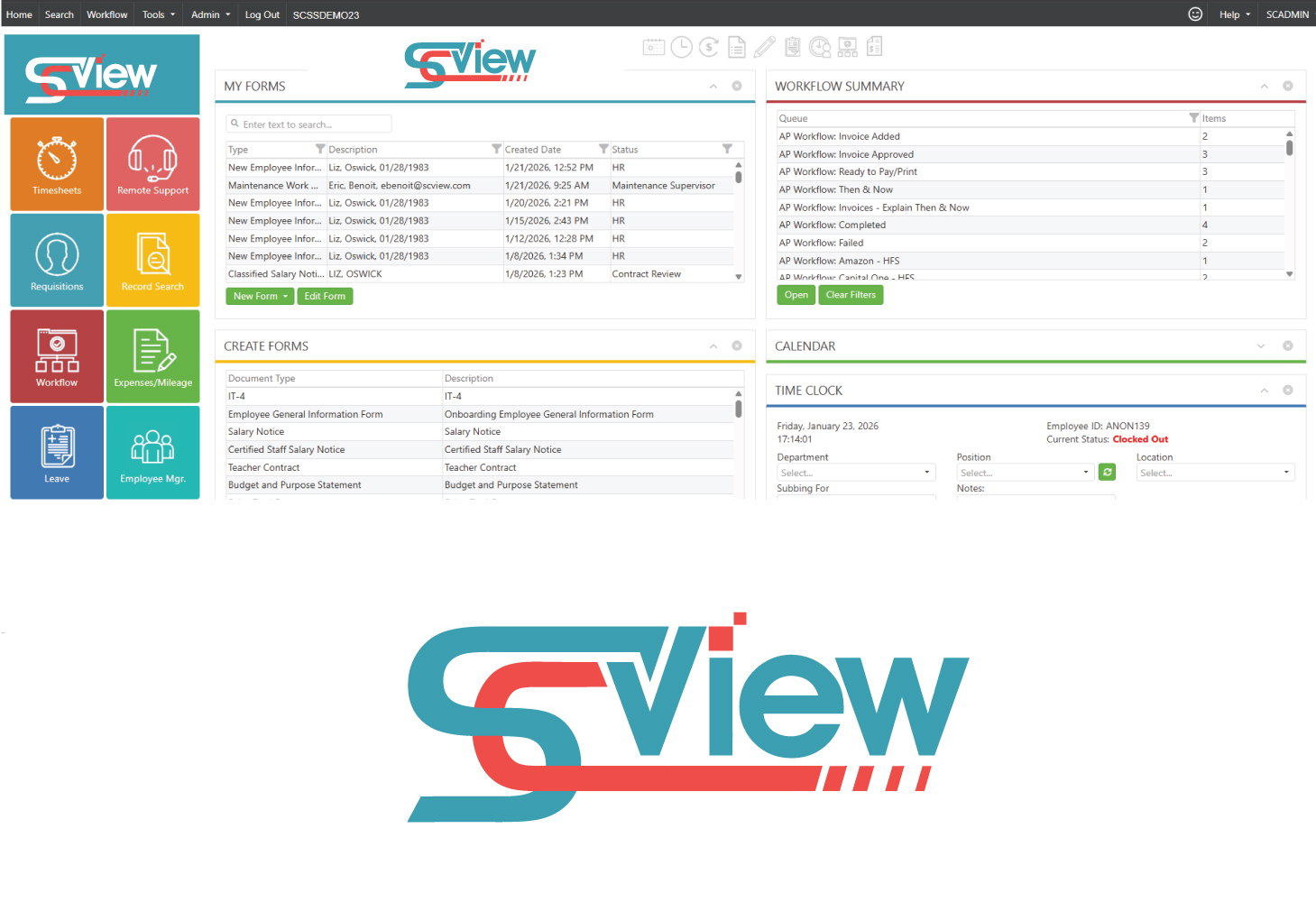The height and width of the screenshot is (902, 1316).
Task: Click the pencil icon in the top toolbar
Action: pyautogui.click(x=765, y=47)
